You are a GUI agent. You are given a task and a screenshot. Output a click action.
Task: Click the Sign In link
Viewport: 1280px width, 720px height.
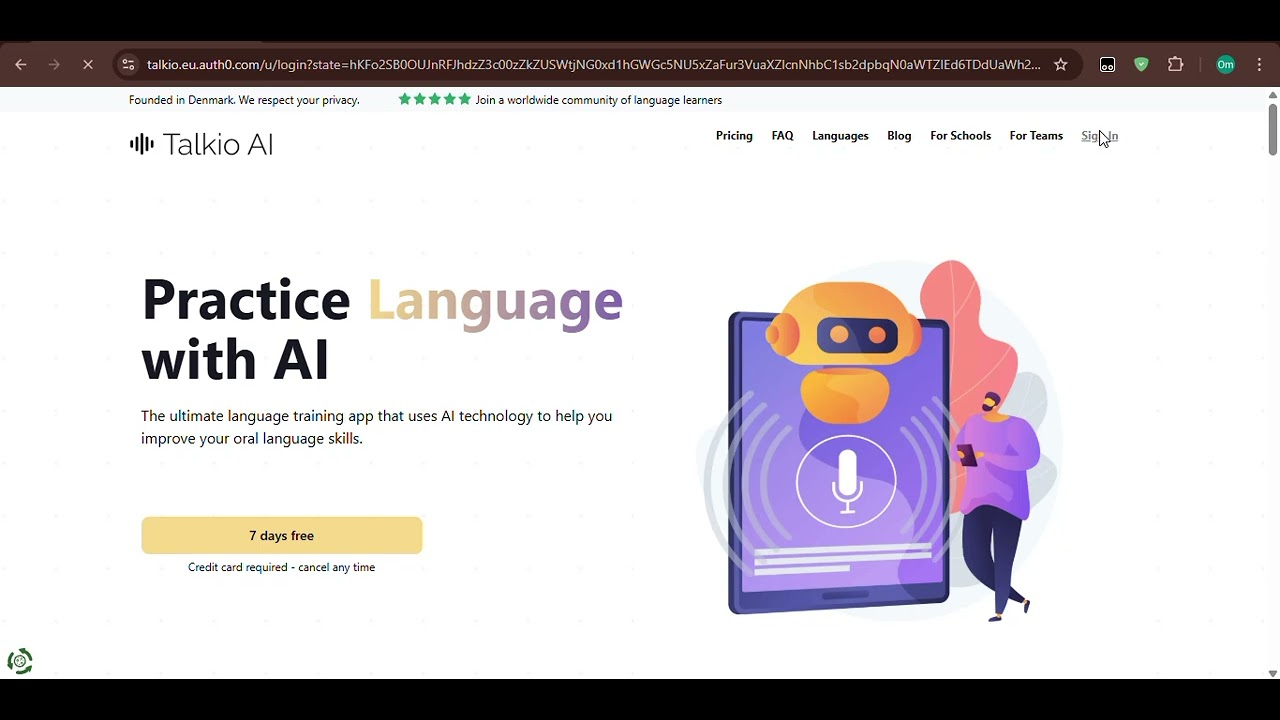pyautogui.click(x=1099, y=136)
